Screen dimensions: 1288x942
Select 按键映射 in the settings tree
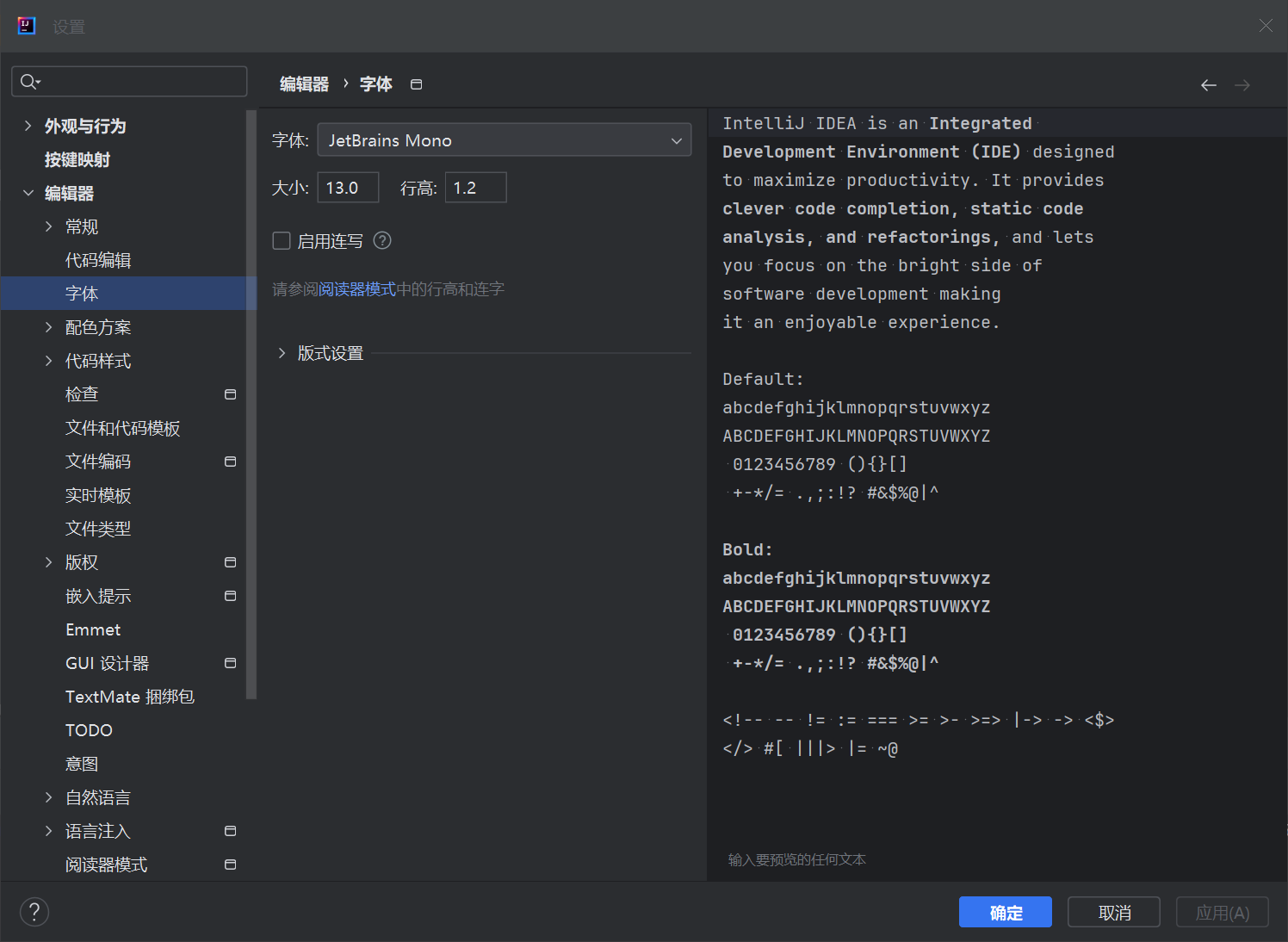point(77,159)
